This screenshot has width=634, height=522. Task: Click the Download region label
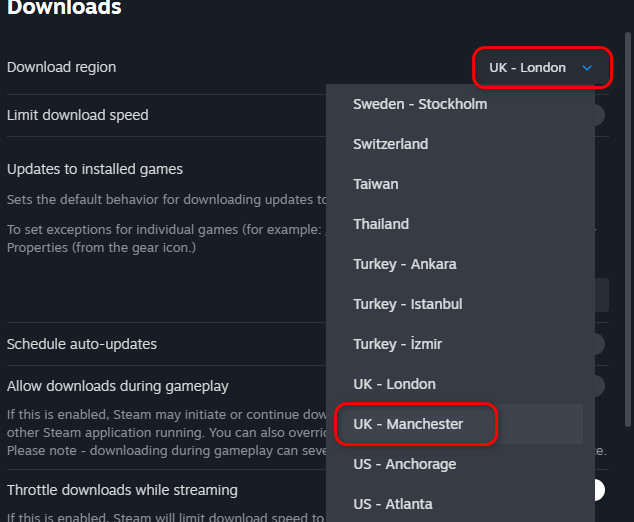coord(61,67)
